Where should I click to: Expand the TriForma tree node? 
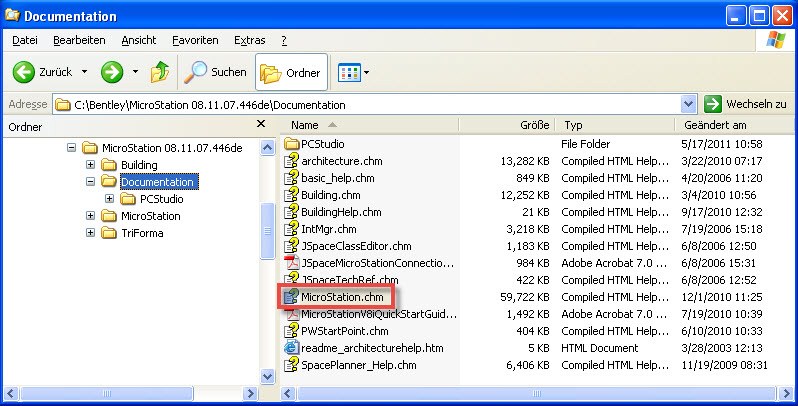tap(90, 233)
